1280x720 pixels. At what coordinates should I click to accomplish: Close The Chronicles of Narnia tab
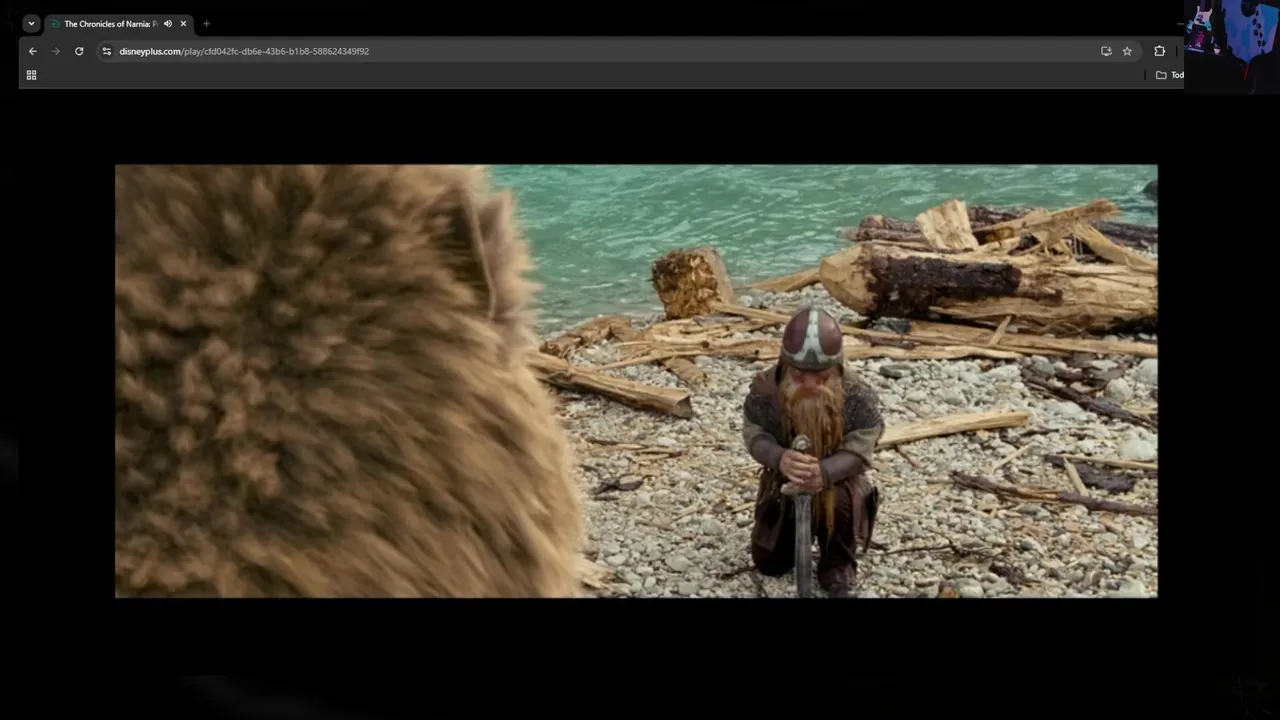(x=183, y=24)
